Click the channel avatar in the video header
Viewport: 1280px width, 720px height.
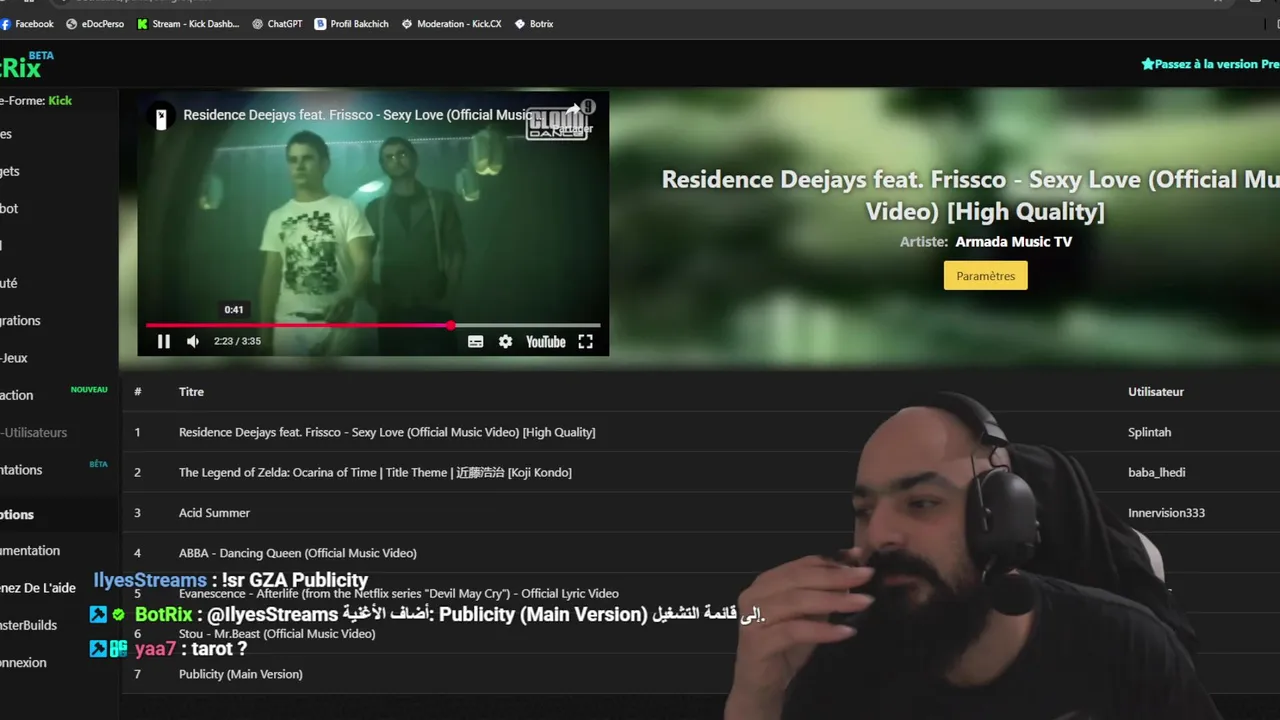161,118
